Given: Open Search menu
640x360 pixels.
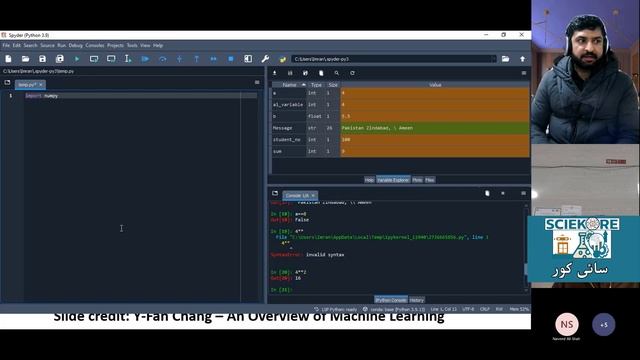Looking at the screenshot, I should (x=30, y=46).
